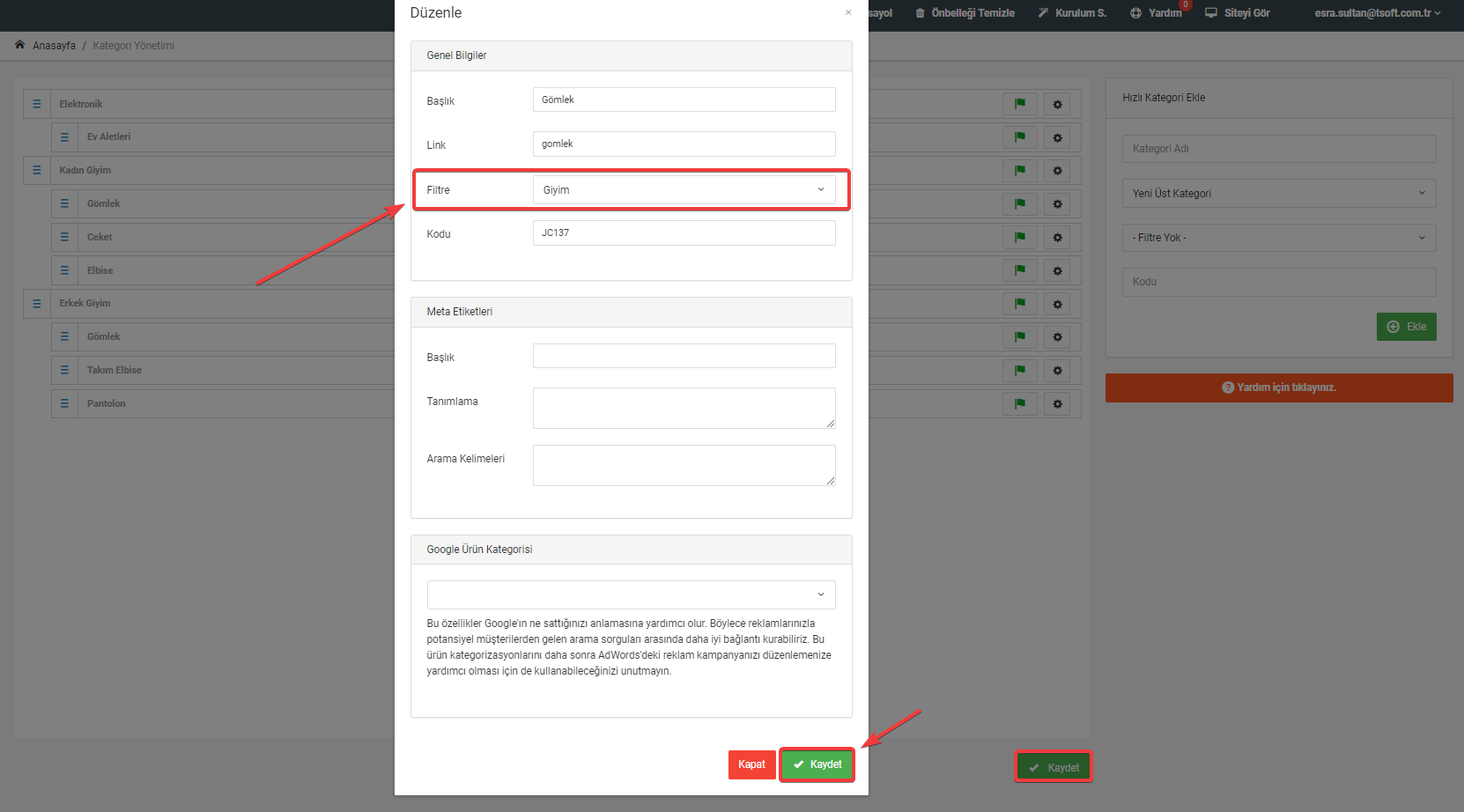Click the drag handle icon for Elbise
1464x812 pixels.
click(x=64, y=270)
